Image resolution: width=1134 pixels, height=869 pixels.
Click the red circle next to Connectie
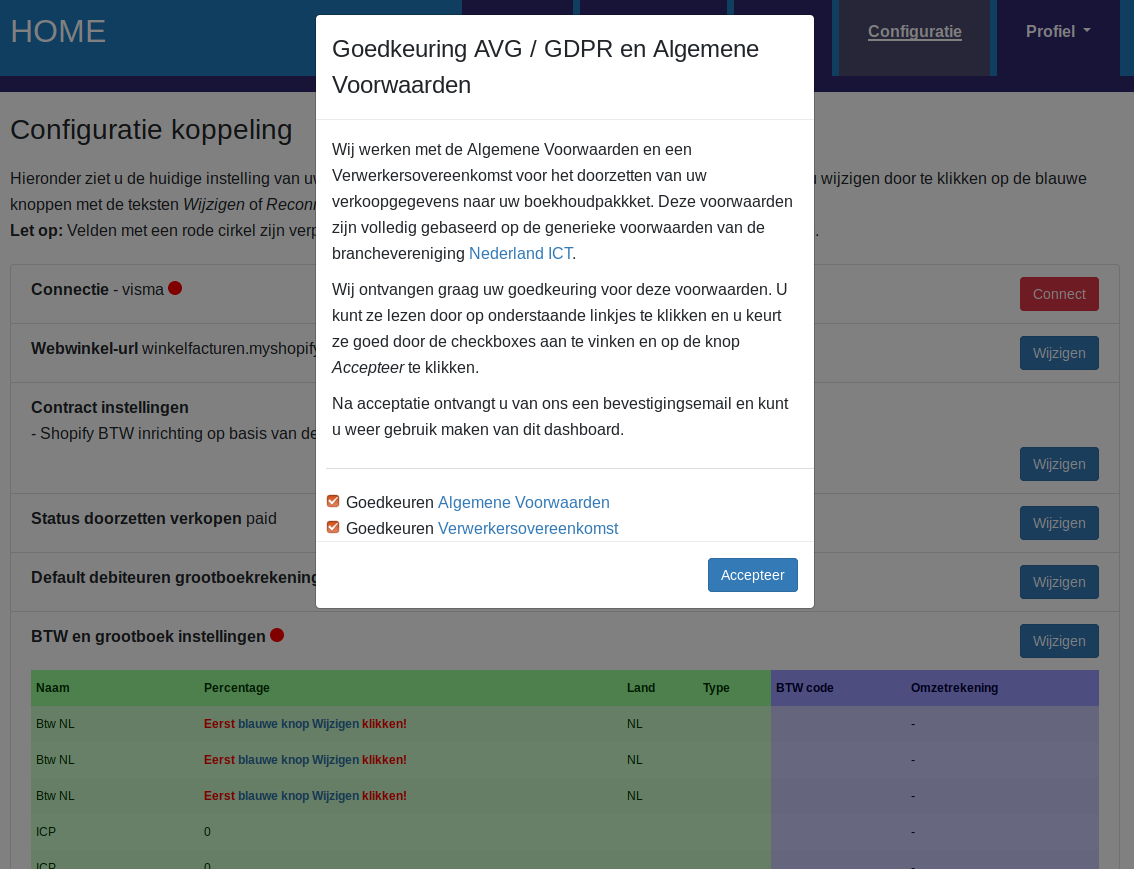[x=175, y=288]
